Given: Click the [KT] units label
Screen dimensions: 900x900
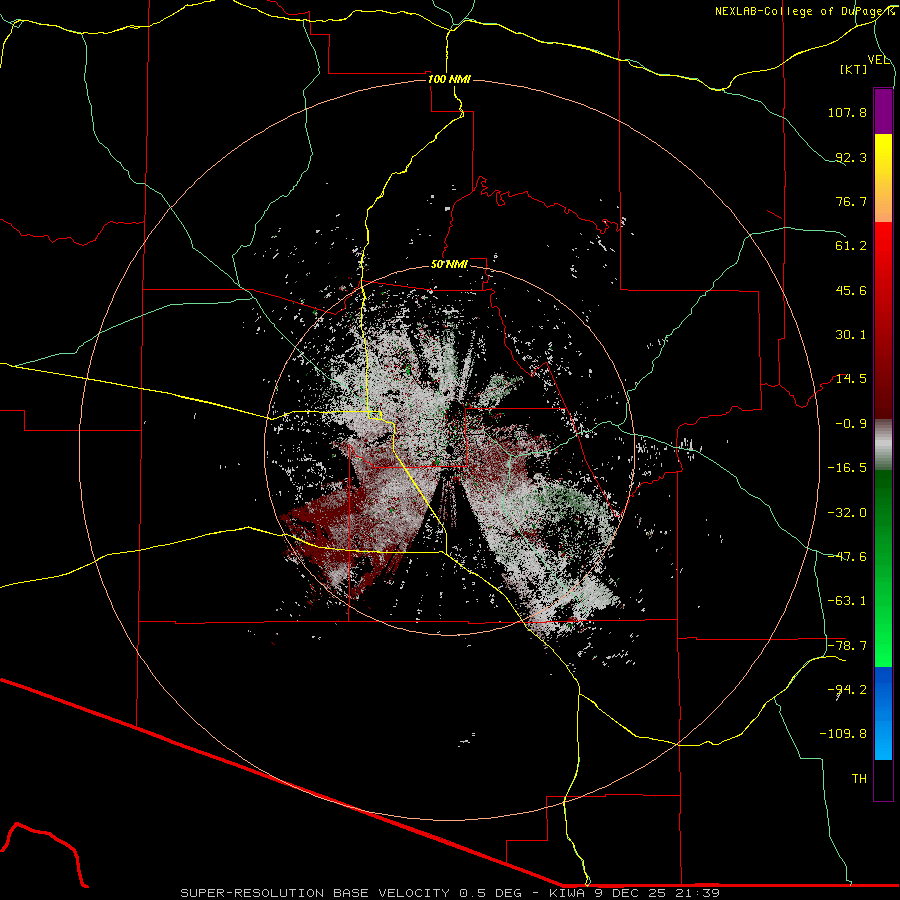Looking at the screenshot, I should point(854,69).
